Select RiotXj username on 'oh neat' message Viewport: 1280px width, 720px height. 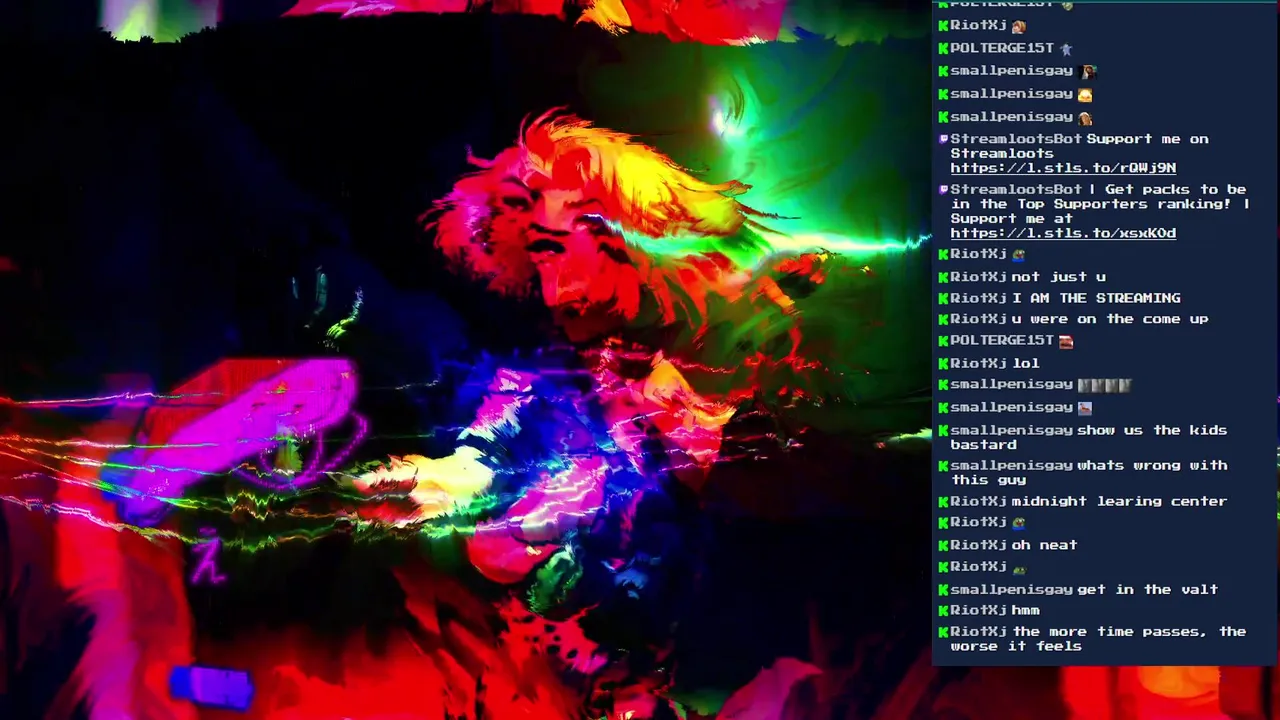click(978, 545)
